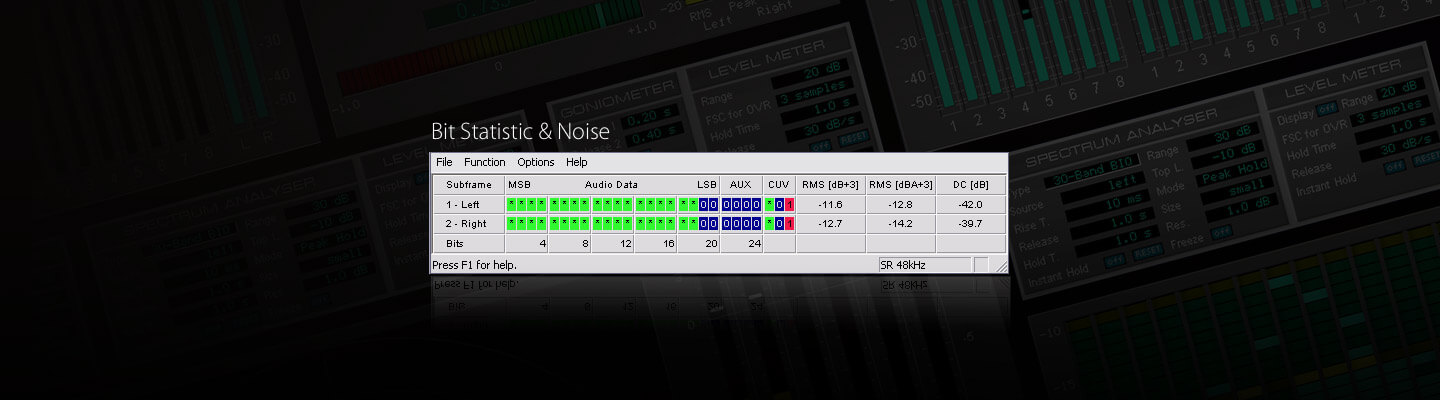Click the 'RMS [dBA+3]' column header
This screenshot has height=400, width=1440.
(901, 185)
